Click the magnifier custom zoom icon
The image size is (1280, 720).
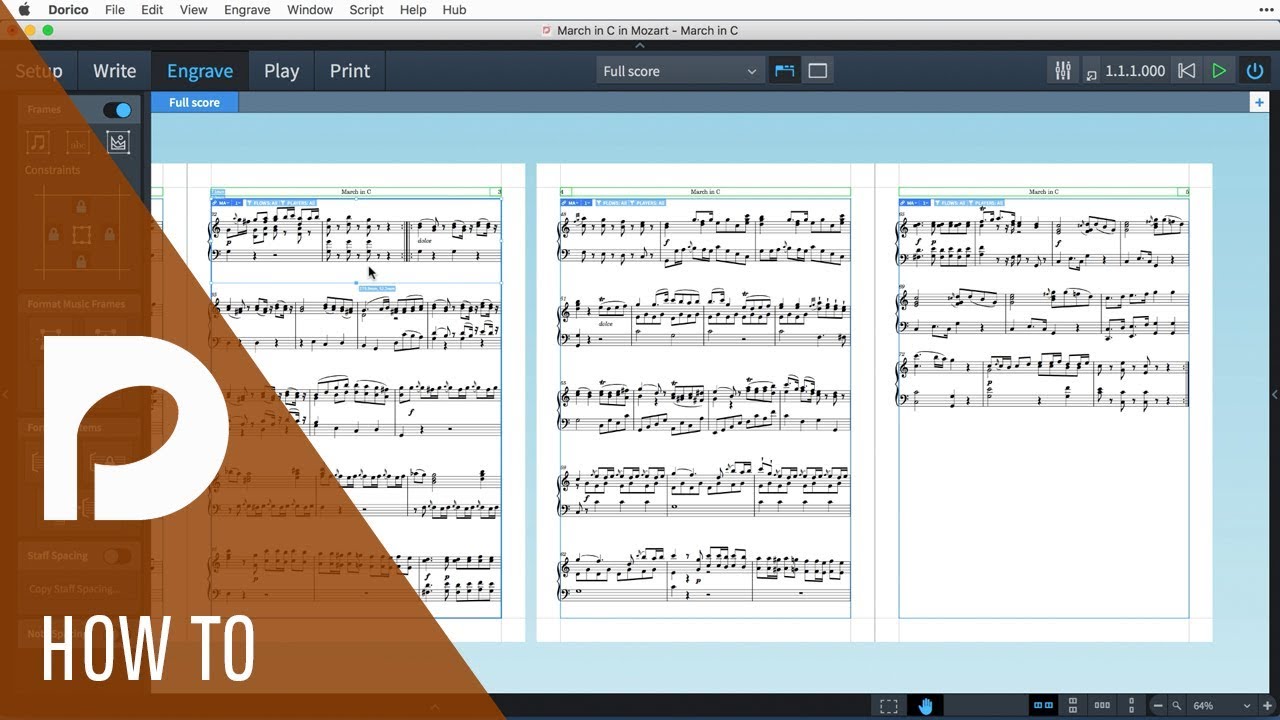1177,706
